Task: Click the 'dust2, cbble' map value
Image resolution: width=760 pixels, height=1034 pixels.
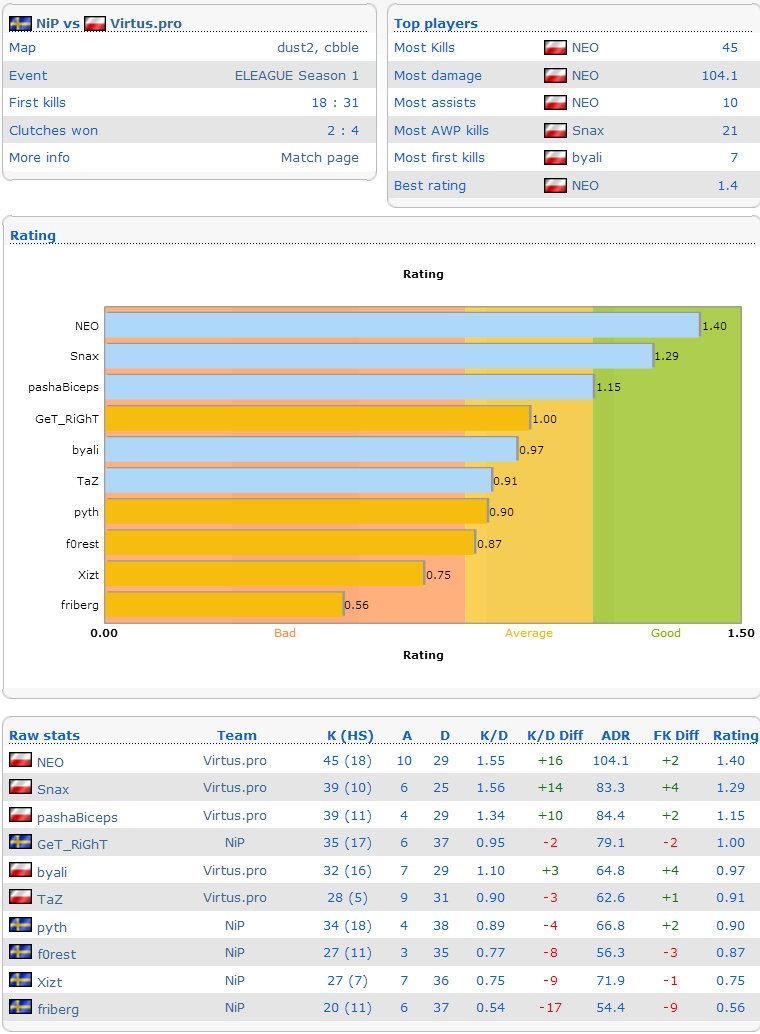Action: 318,47
